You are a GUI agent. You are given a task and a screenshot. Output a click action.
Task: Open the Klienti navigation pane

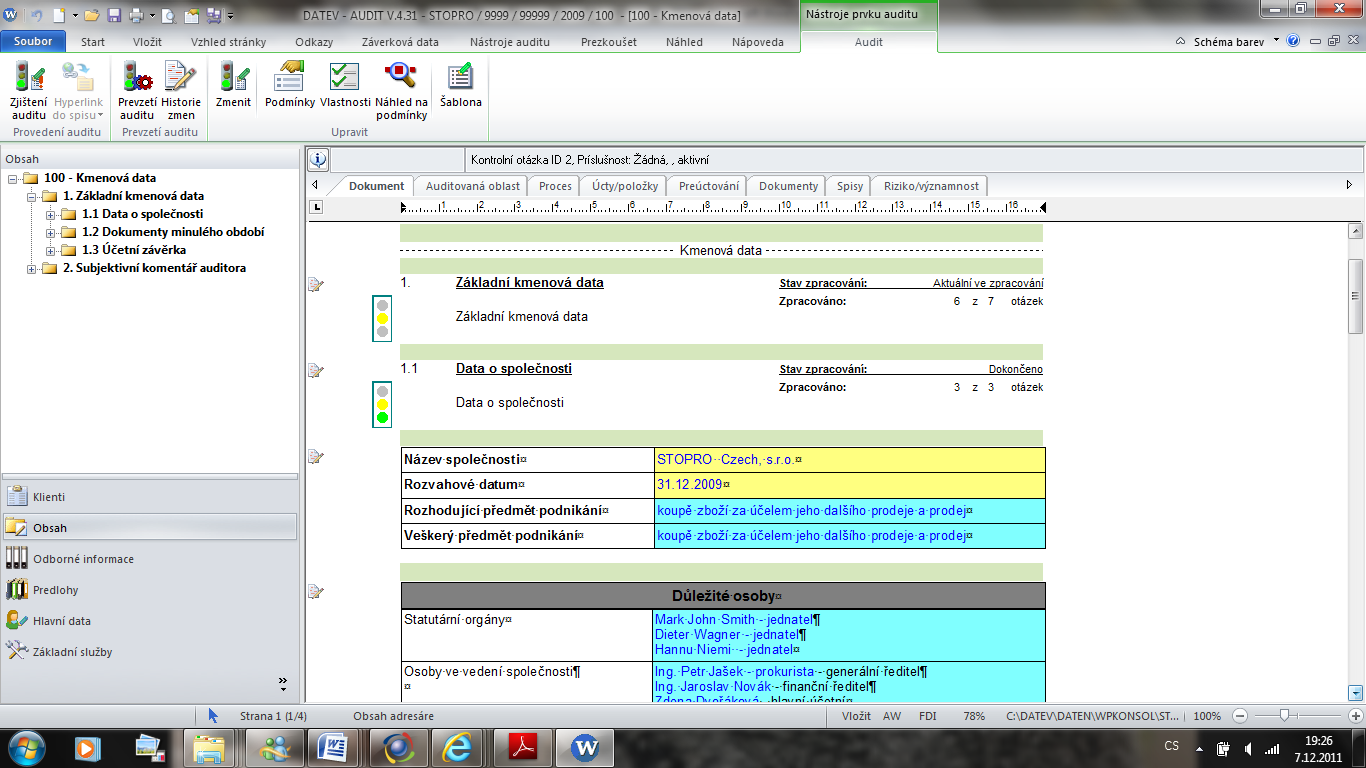point(149,497)
